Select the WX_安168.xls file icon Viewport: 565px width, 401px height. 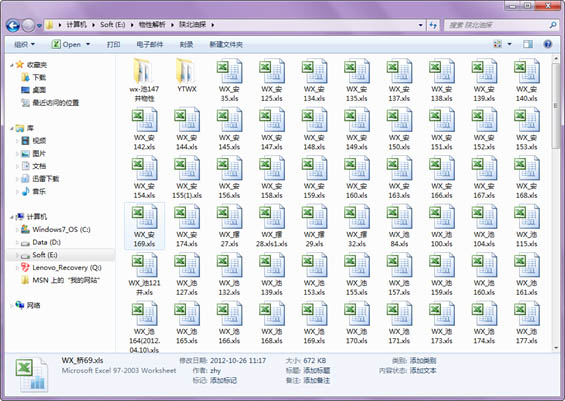coord(526,169)
